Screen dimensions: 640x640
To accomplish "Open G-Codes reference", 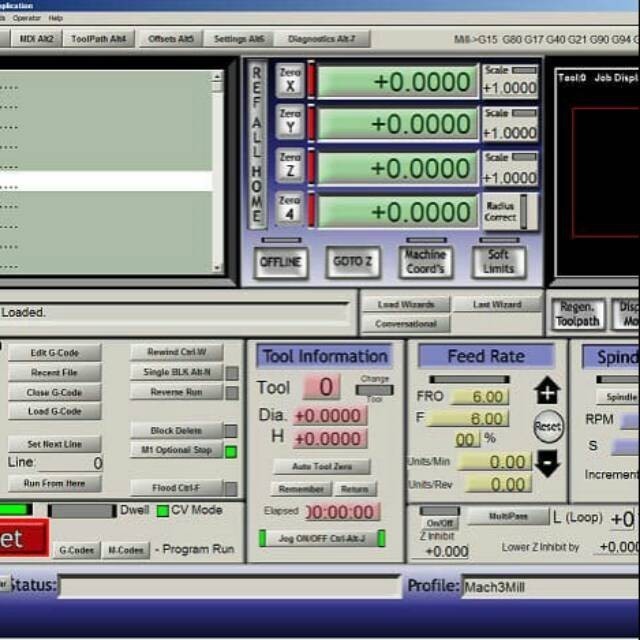I will 76,550.
